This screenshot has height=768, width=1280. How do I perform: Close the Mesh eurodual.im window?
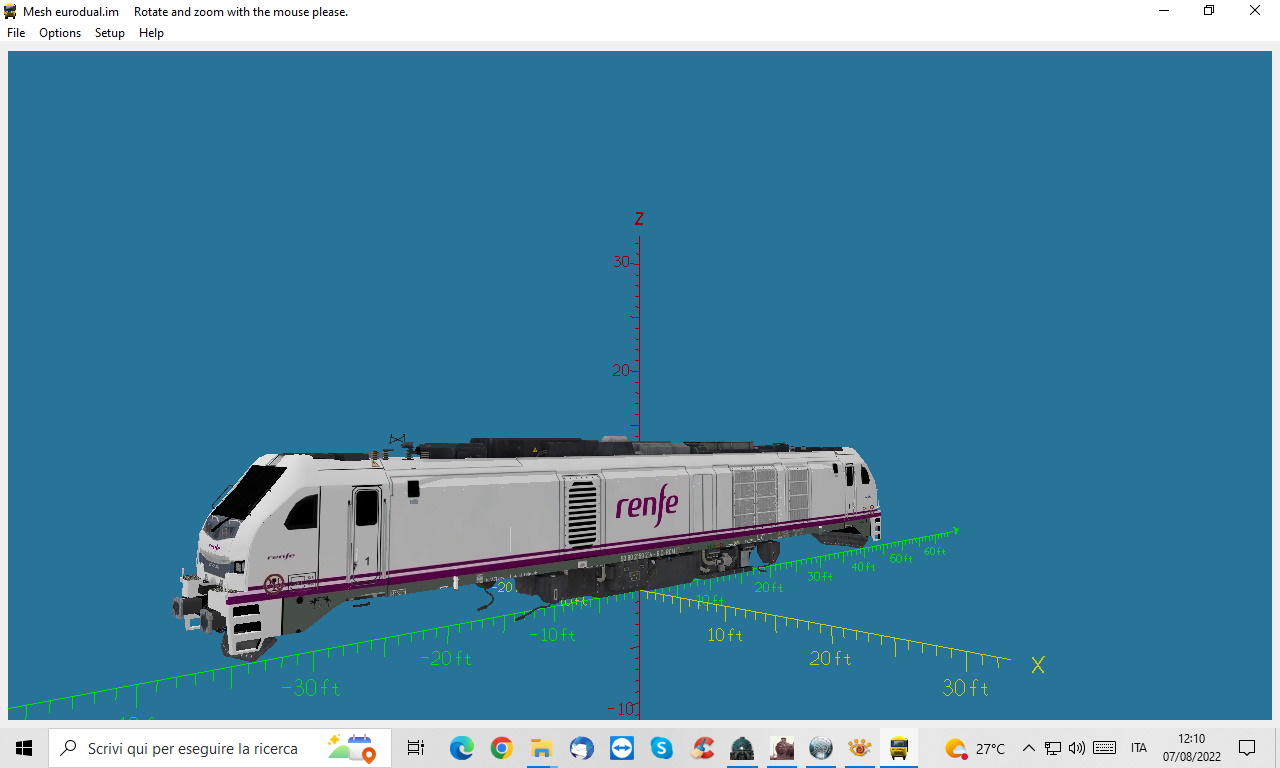(x=1255, y=11)
